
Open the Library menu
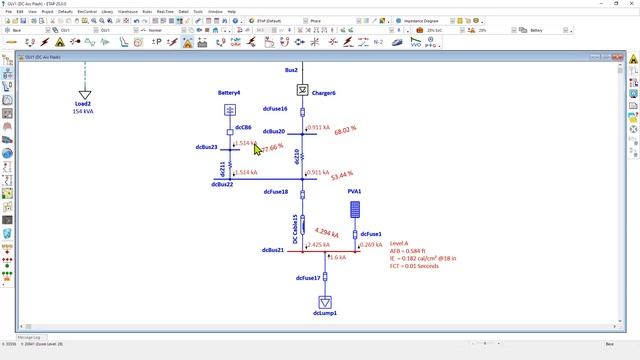tap(107, 12)
